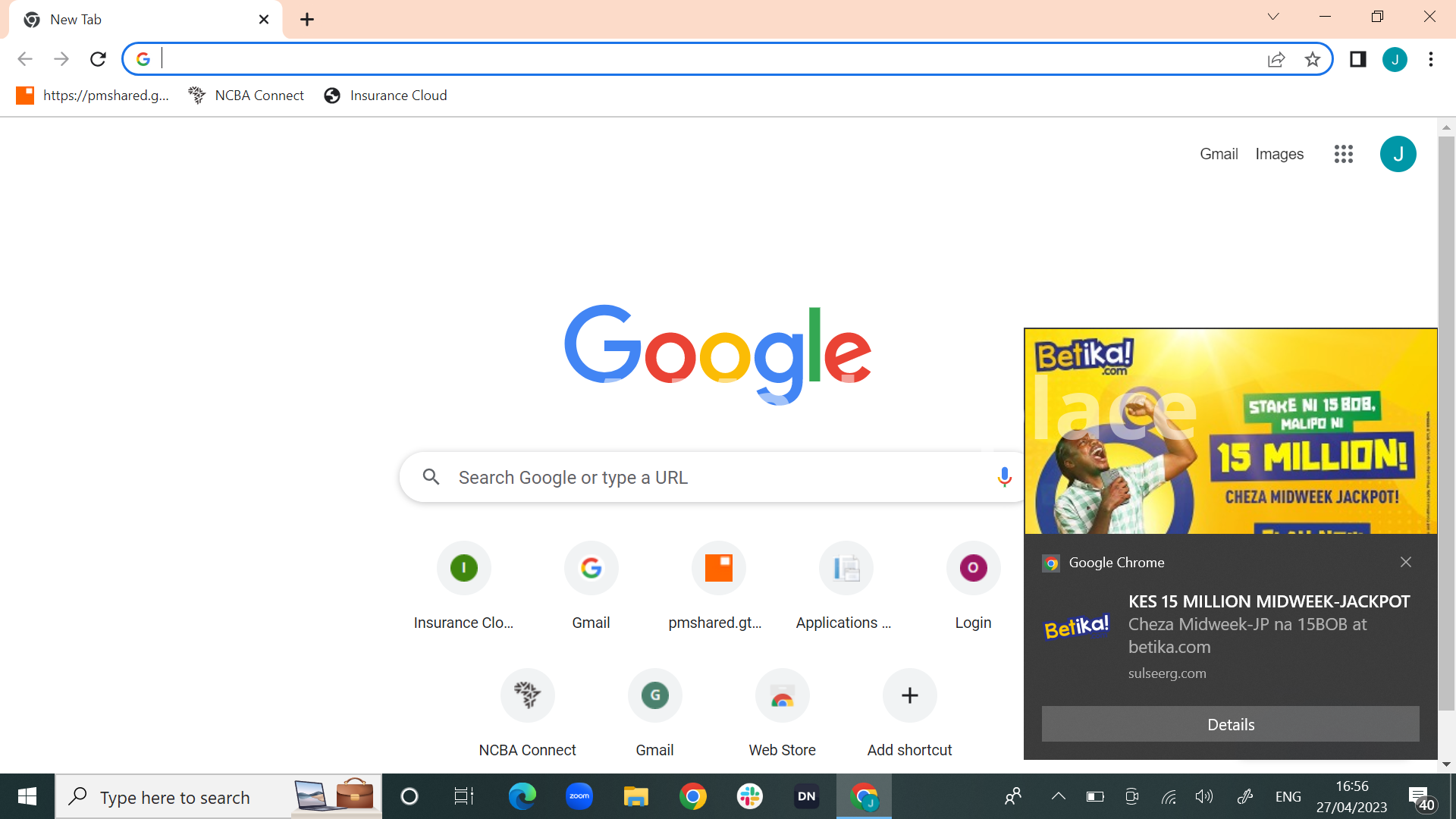1456x819 pixels.
Task: Click the Details button in notification
Action: coord(1230,724)
